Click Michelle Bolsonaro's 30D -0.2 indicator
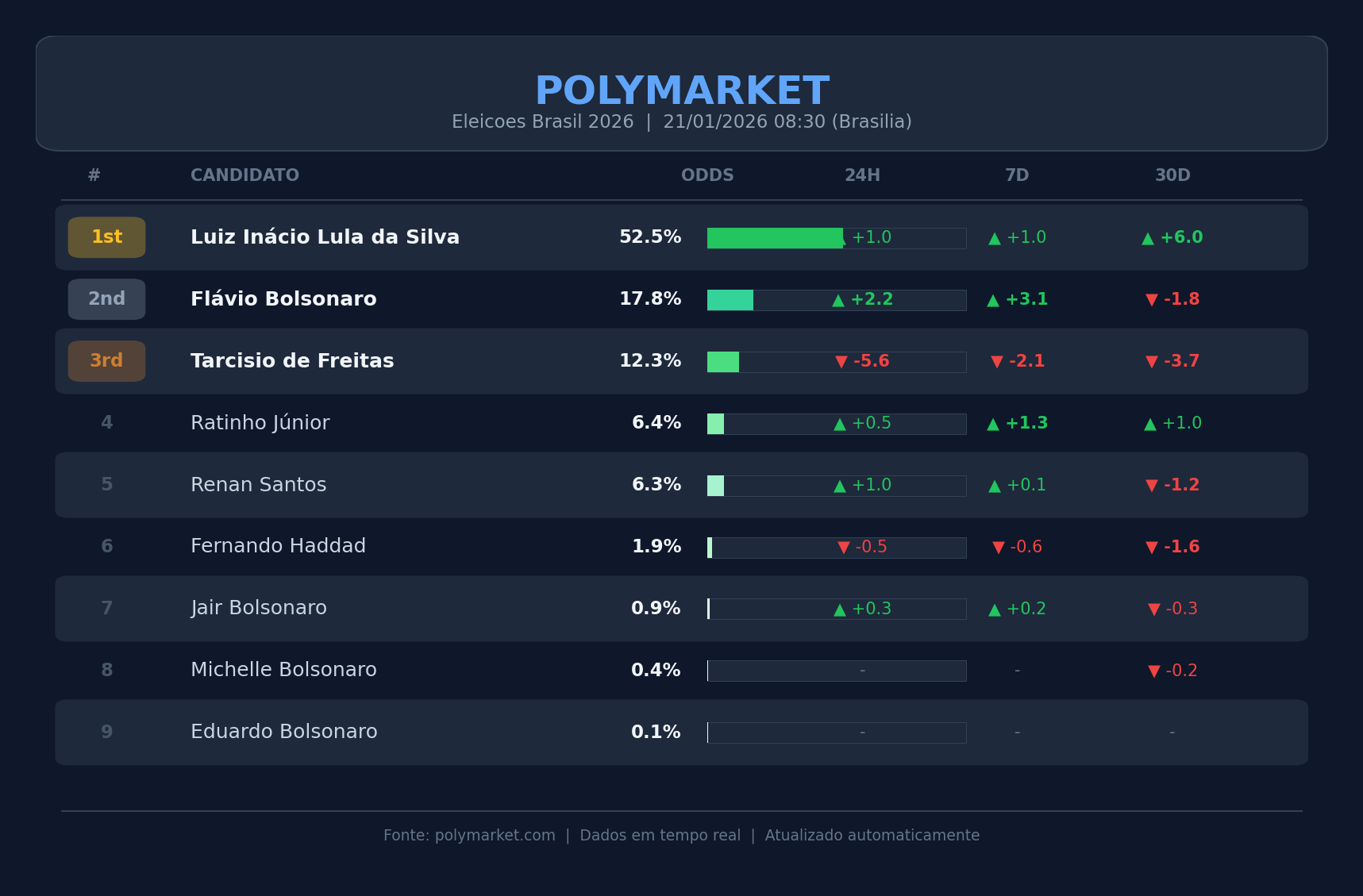Viewport: 1363px width, 896px height. click(1172, 671)
